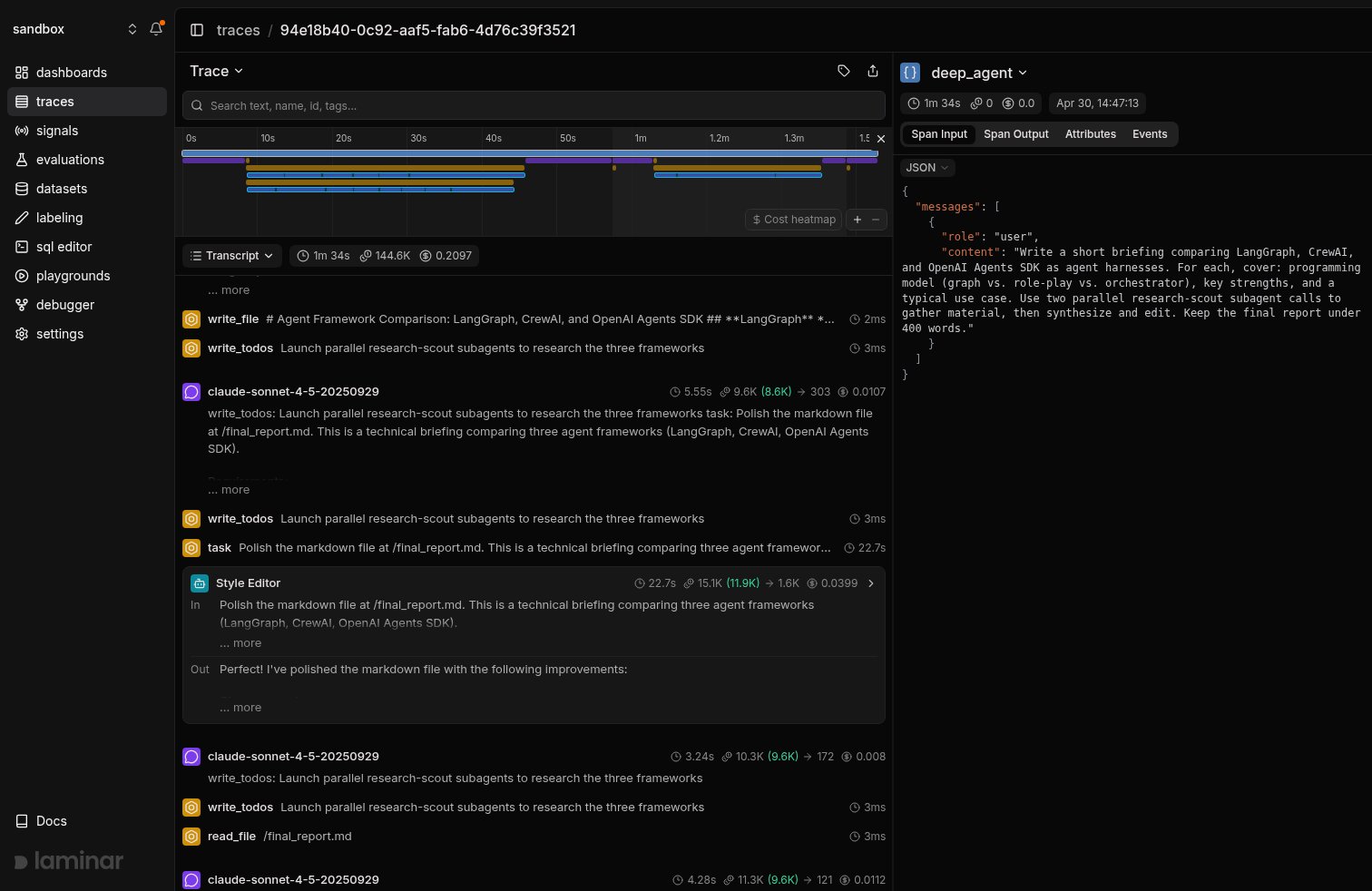Expand more of Style Editor input
The width and height of the screenshot is (1372, 891).
point(240,643)
